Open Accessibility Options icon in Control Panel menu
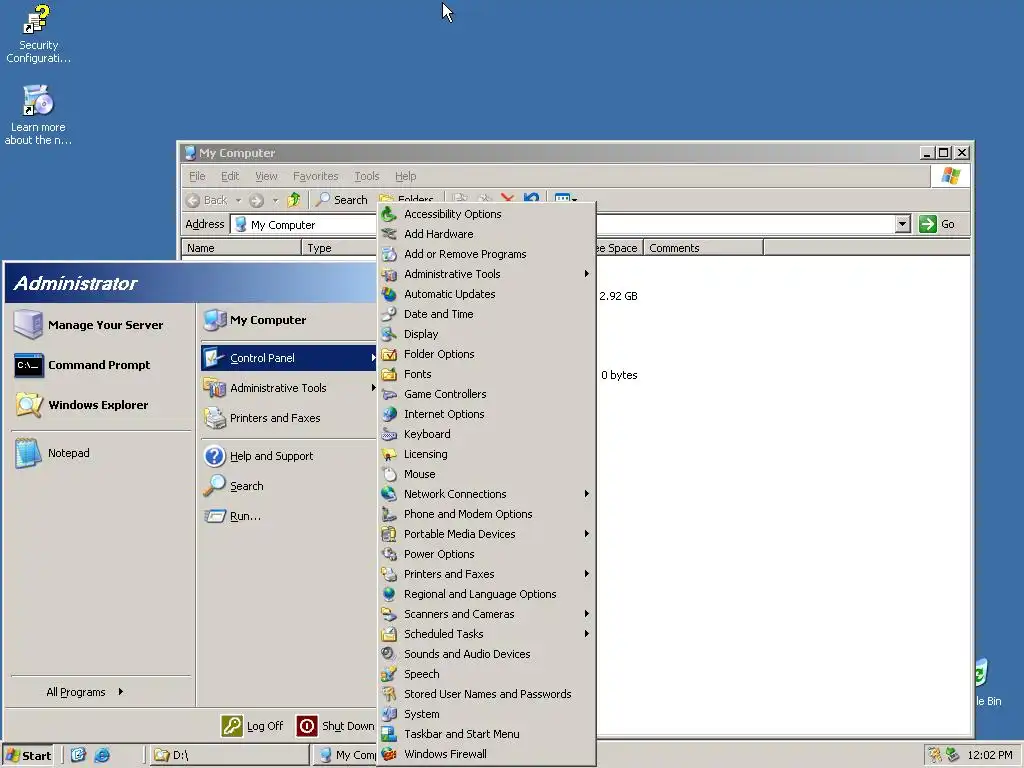Screen dimensions: 1024x768 [389, 214]
